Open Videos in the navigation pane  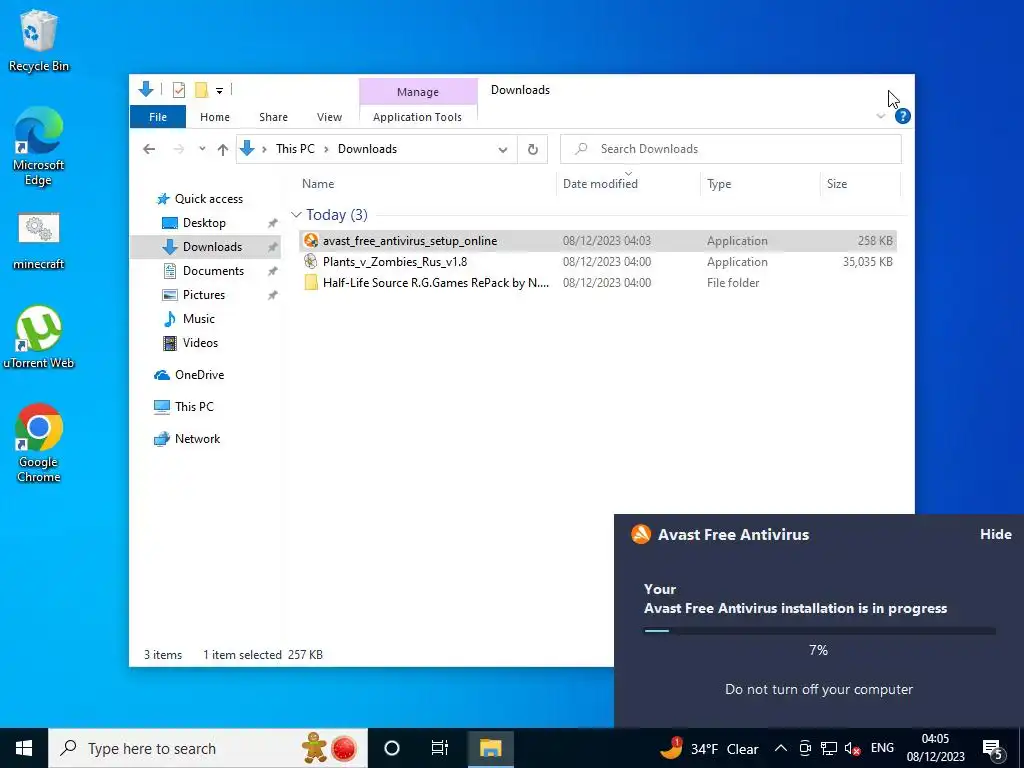pyautogui.click(x=200, y=343)
